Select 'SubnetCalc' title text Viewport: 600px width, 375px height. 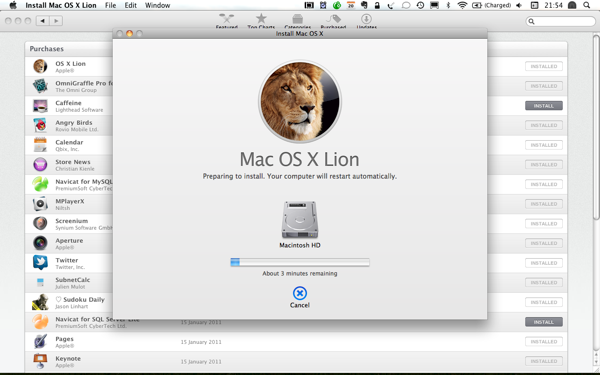coord(73,280)
